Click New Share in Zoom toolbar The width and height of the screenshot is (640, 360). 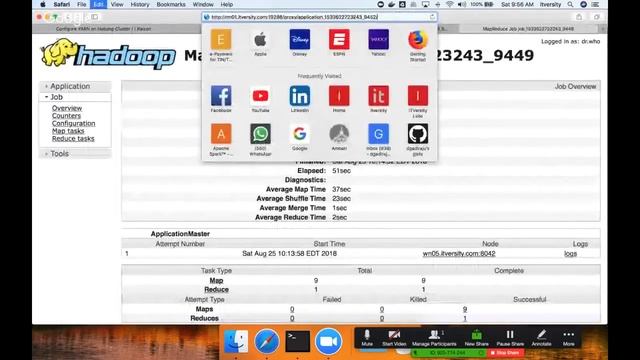[x=476, y=338]
